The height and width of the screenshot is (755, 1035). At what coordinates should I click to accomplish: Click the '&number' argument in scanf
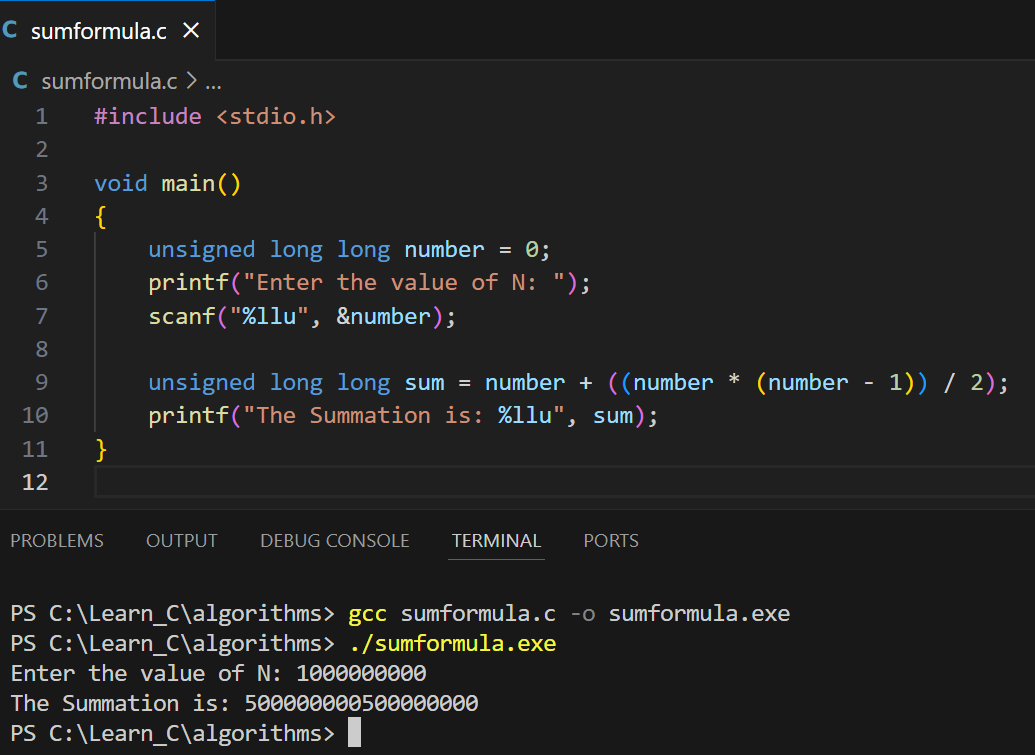tap(384, 316)
